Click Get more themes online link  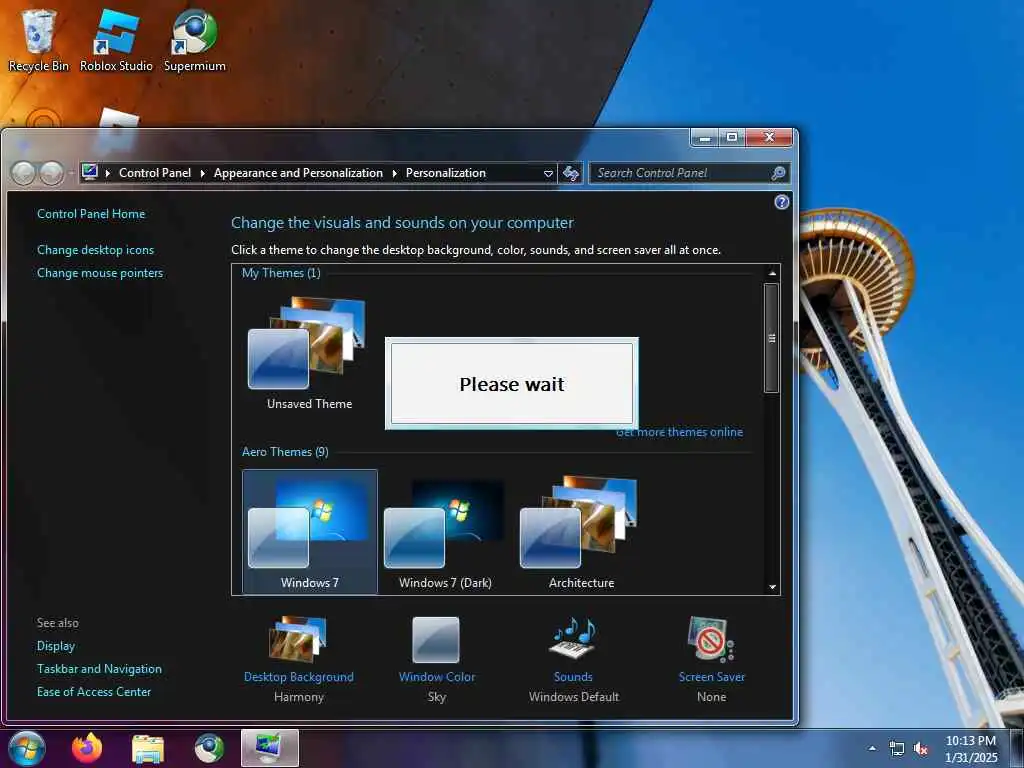[x=679, y=432]
